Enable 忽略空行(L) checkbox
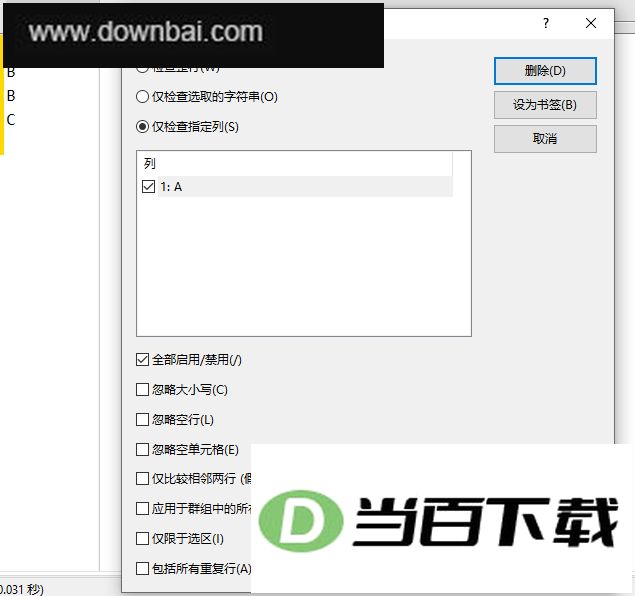Screen dimensions: 635x596 [x=142, y=419]
